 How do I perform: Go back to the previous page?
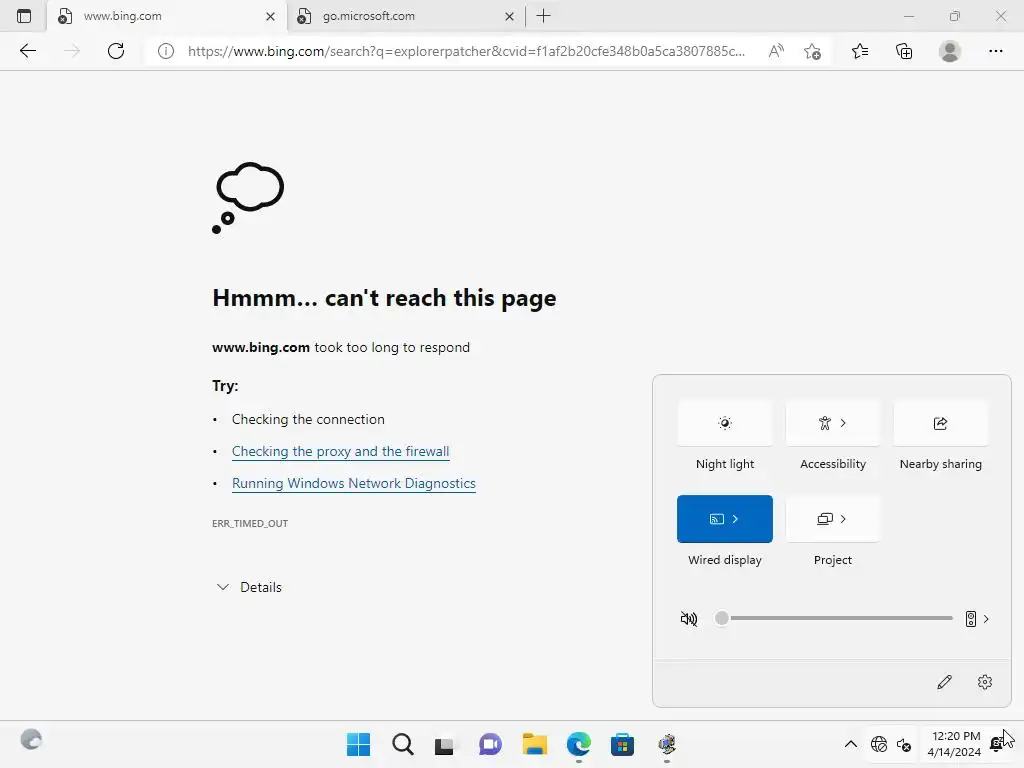pos(27,51)
